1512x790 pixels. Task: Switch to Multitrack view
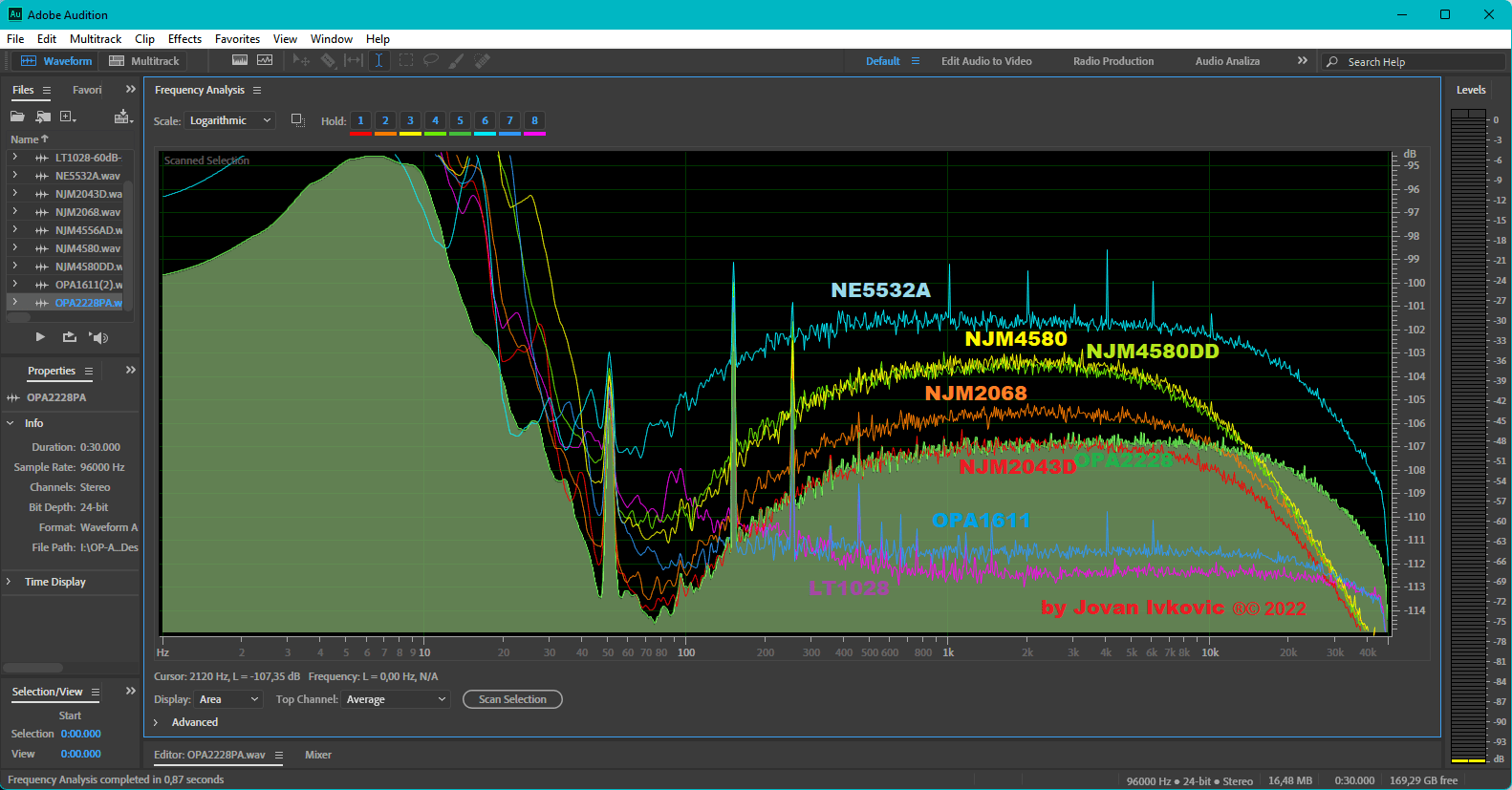click(144, 61)
